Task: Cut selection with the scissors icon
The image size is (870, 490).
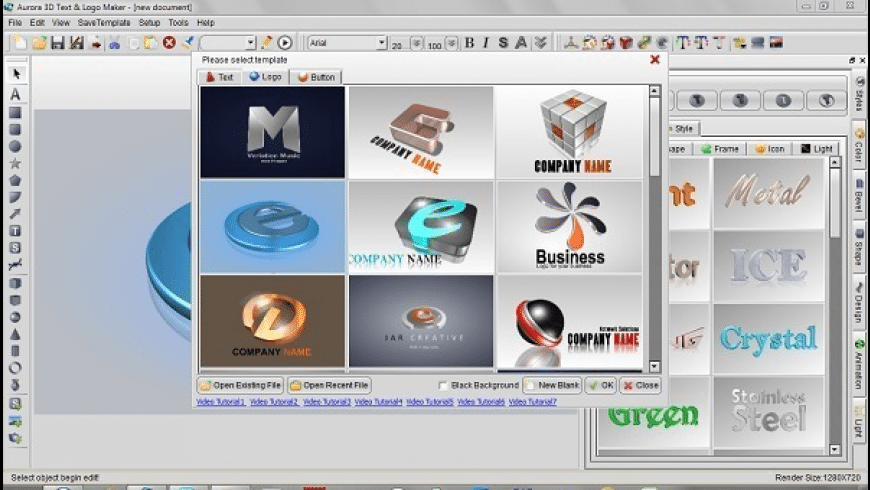Action: (x=114, y=43)
